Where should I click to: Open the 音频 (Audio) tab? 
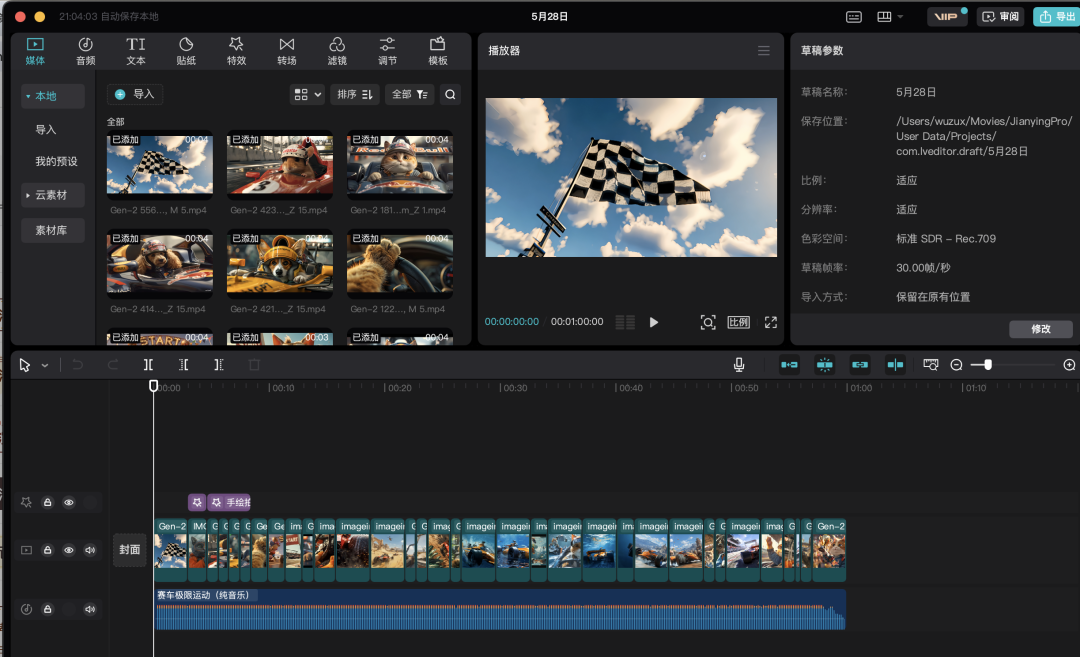coord(85,51)
